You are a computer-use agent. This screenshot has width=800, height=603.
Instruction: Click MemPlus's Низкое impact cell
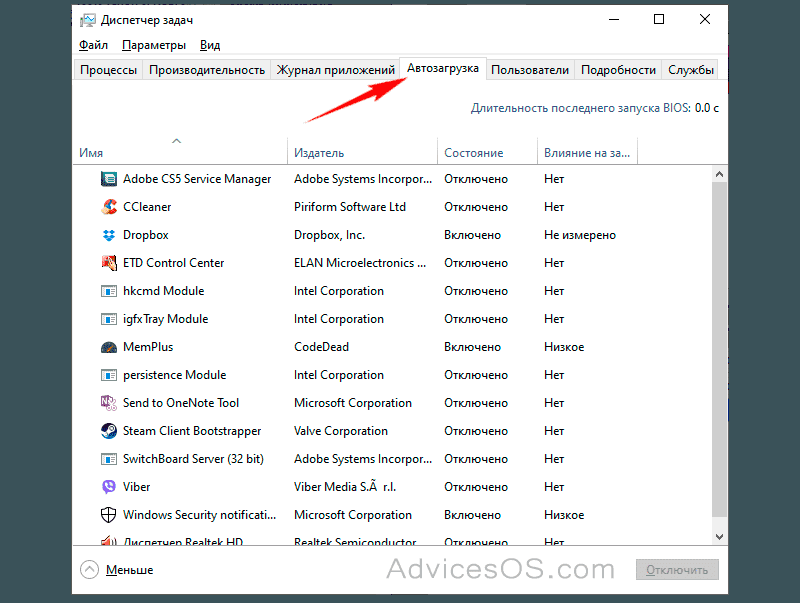click(x=564, y=347)
